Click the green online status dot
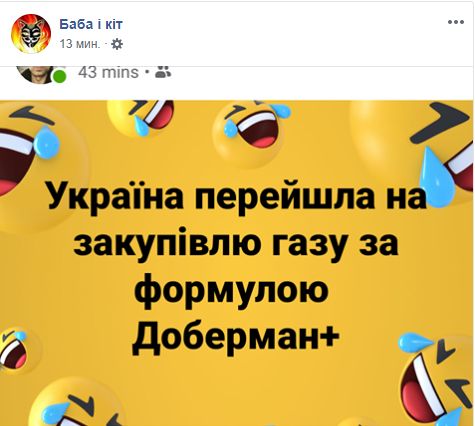This screenshot has height=426, width=475. (x=59, y=76)
